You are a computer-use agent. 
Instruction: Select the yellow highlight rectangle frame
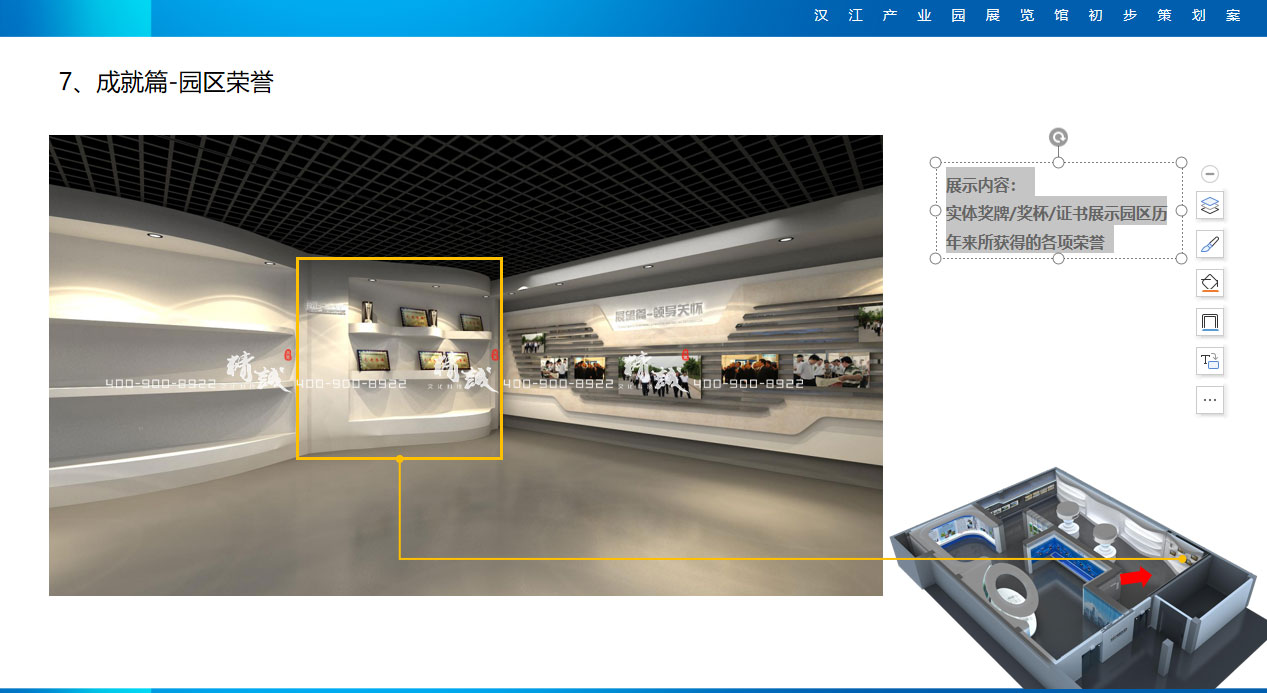tap(399, 259)
